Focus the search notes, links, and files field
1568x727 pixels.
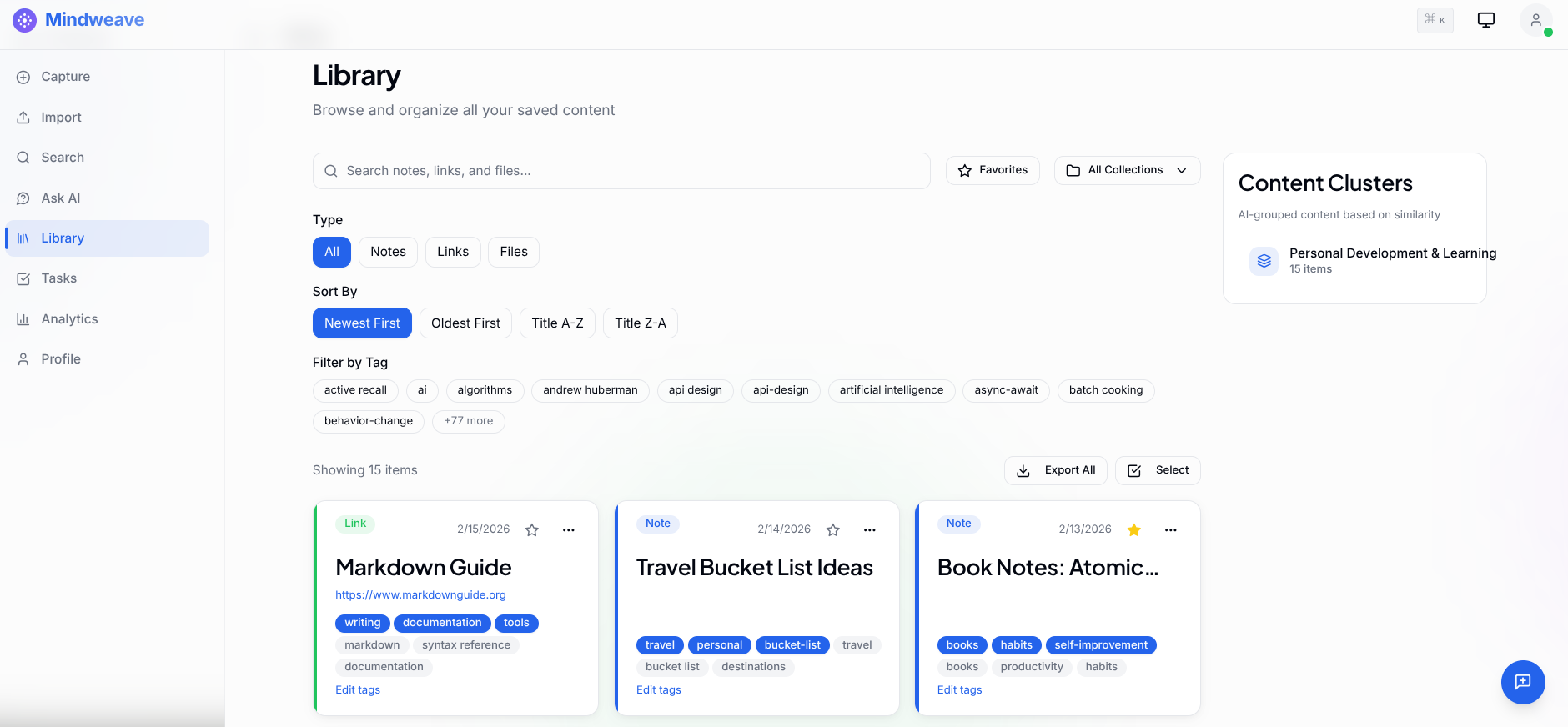point(621,171)
